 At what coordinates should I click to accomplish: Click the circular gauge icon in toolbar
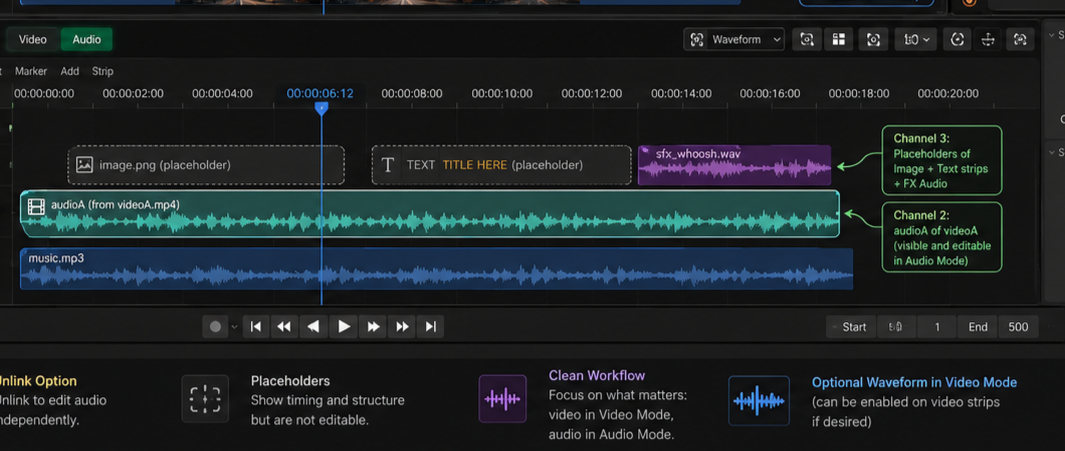pos(957,39)
